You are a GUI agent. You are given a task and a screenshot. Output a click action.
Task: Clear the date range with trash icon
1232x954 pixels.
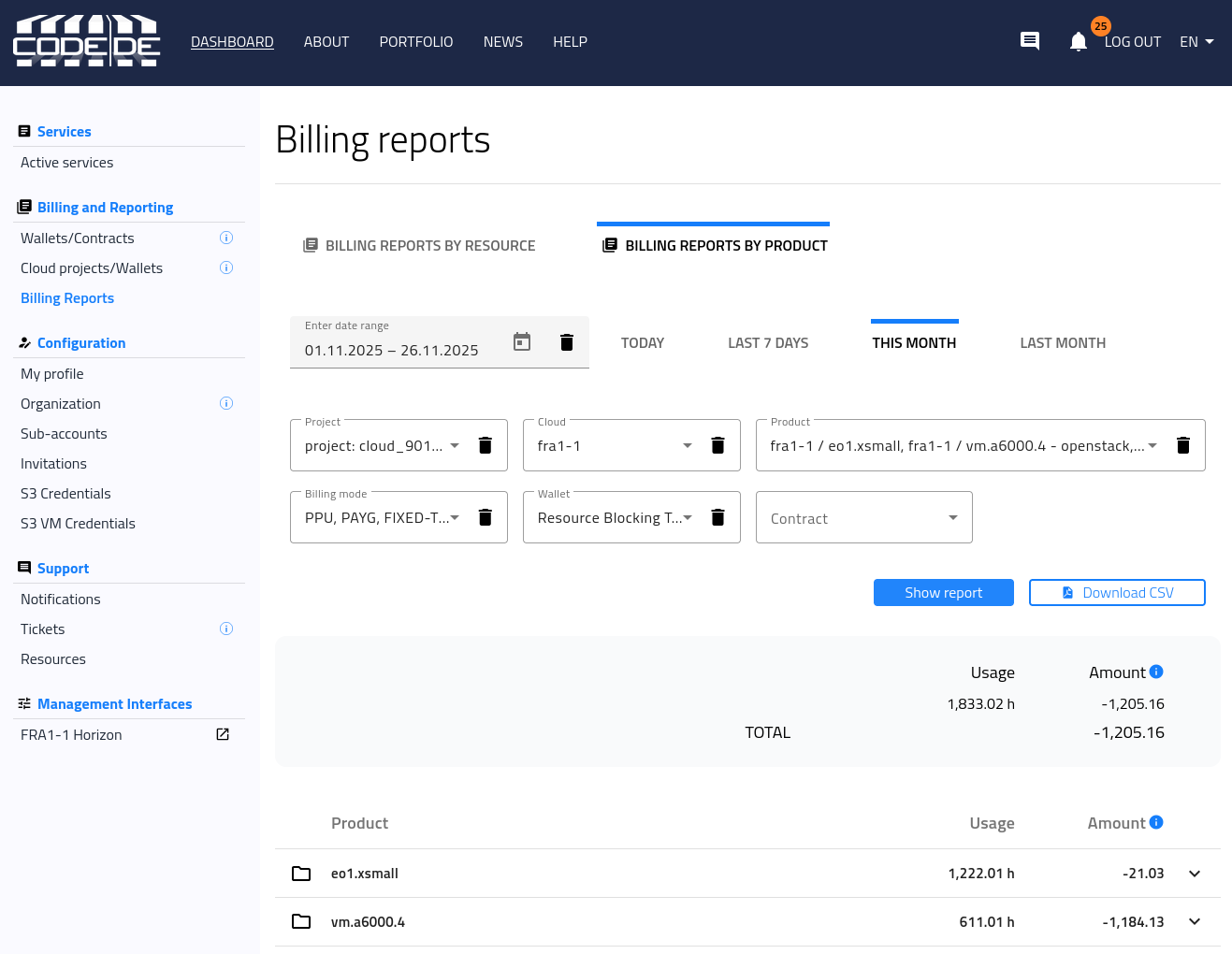tap(566, 342)
